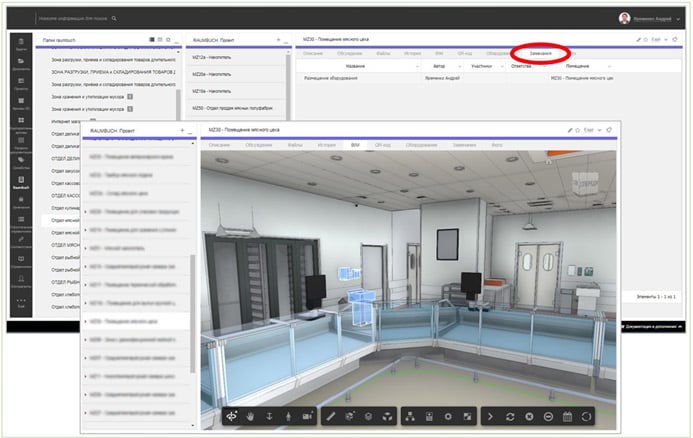
Task: Pin the front MZ30 panel with pin icon
Action: coord(609,130)
